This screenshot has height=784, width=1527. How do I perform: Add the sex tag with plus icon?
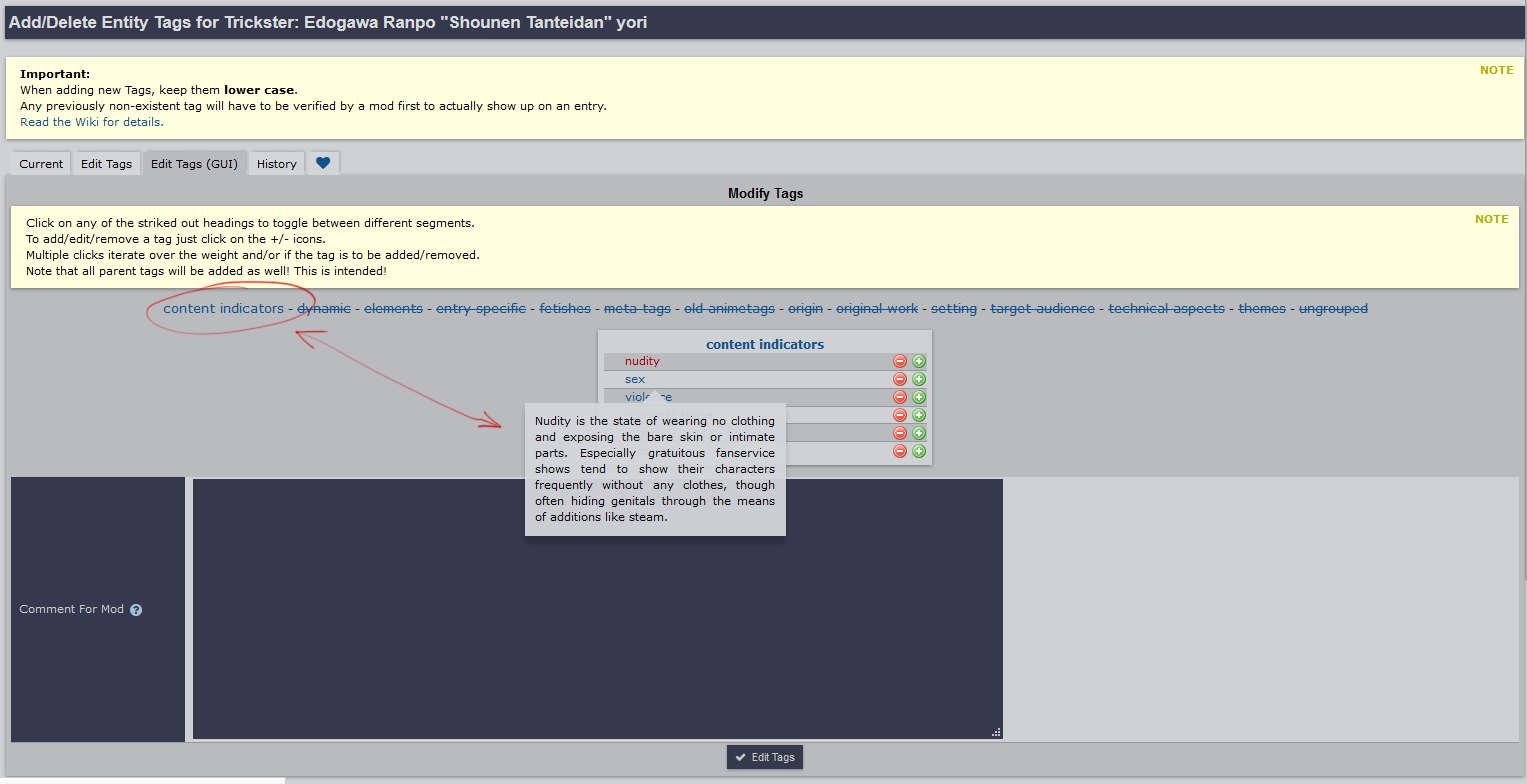click(x=919, y=379)
